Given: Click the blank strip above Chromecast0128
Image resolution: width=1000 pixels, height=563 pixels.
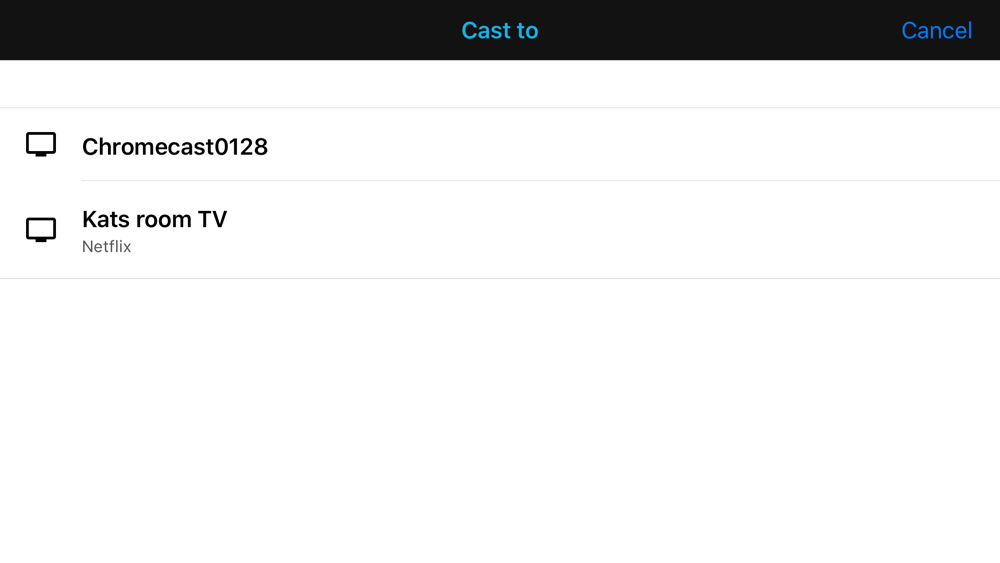Looking at the screenshot, I should 500,84.
